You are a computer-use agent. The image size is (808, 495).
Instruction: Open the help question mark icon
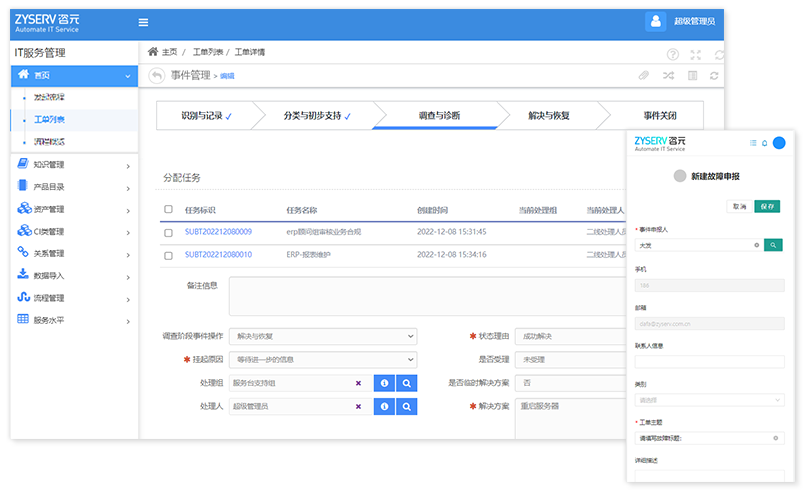[x=672, y=54]
